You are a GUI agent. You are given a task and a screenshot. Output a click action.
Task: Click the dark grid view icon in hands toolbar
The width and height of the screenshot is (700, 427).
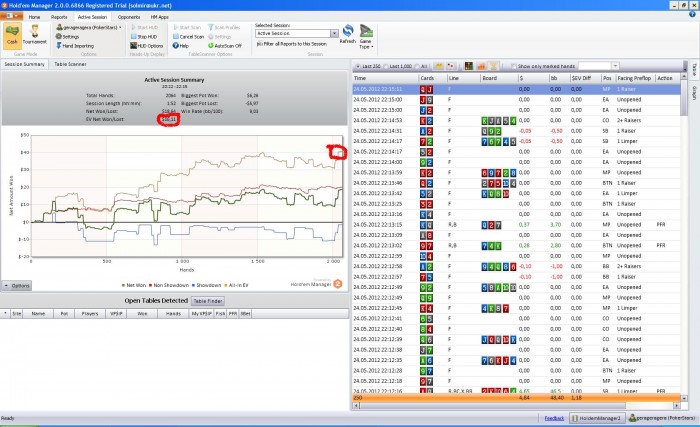pos(469,66)
